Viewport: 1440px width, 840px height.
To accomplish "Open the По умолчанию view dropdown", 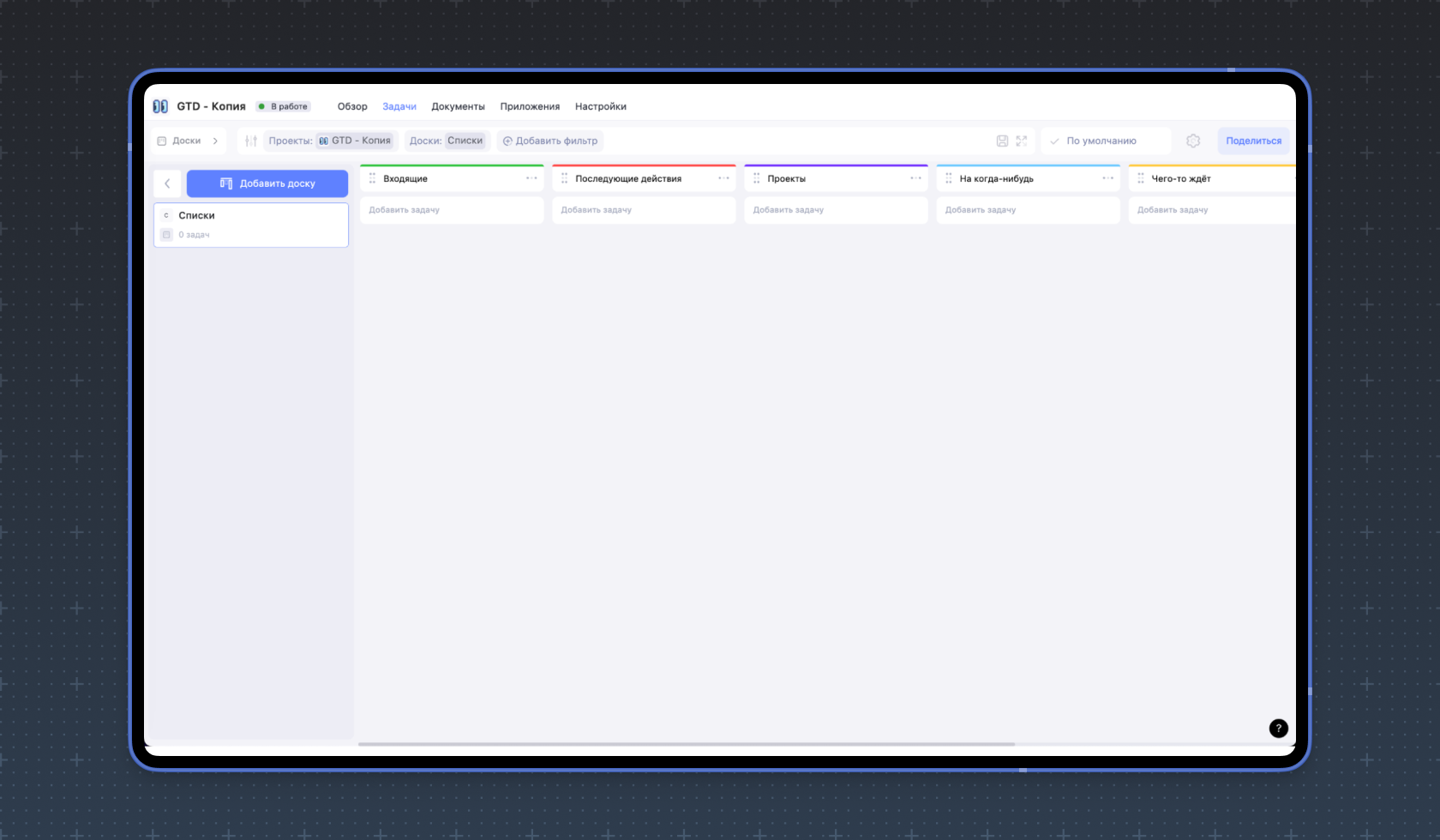I will [x=1105, y=141].
